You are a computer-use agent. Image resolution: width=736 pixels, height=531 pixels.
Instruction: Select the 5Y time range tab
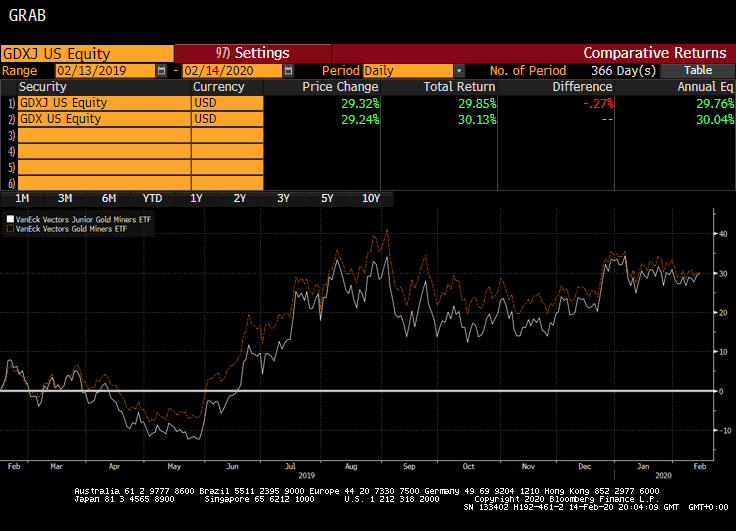[327, 198]
